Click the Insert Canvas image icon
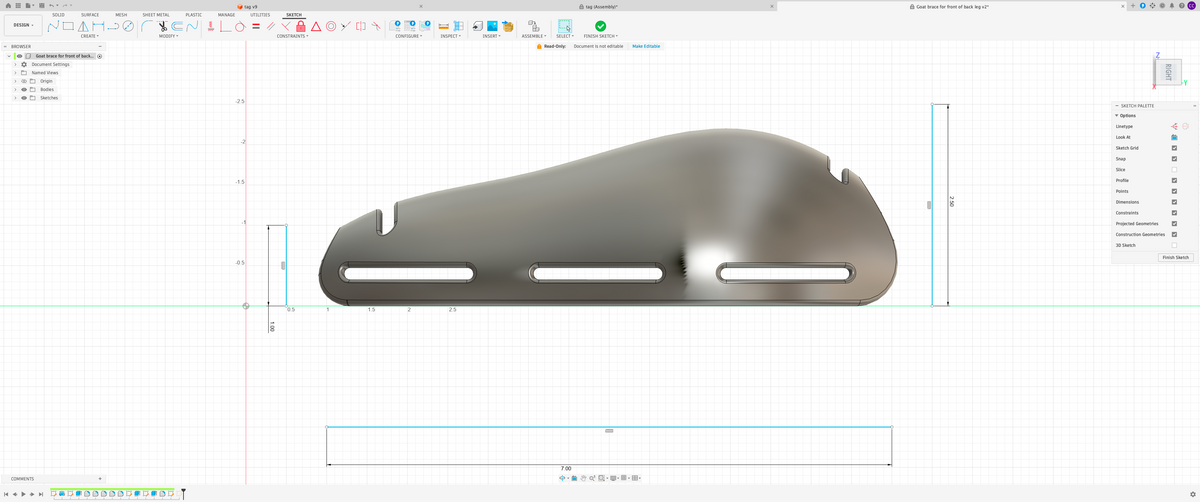This screenshot has width=1200, height=502. 492,26
